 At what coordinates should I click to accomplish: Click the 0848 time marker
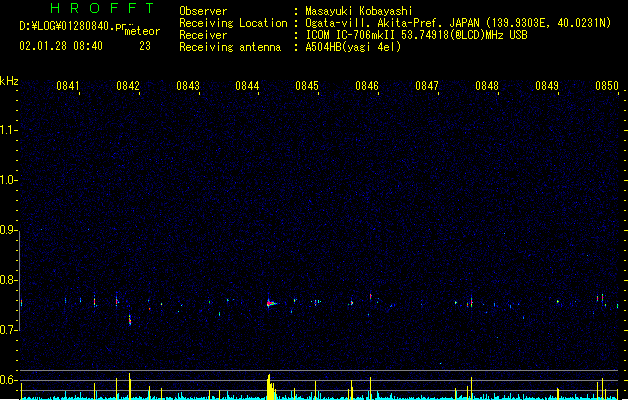coord(487,86)
